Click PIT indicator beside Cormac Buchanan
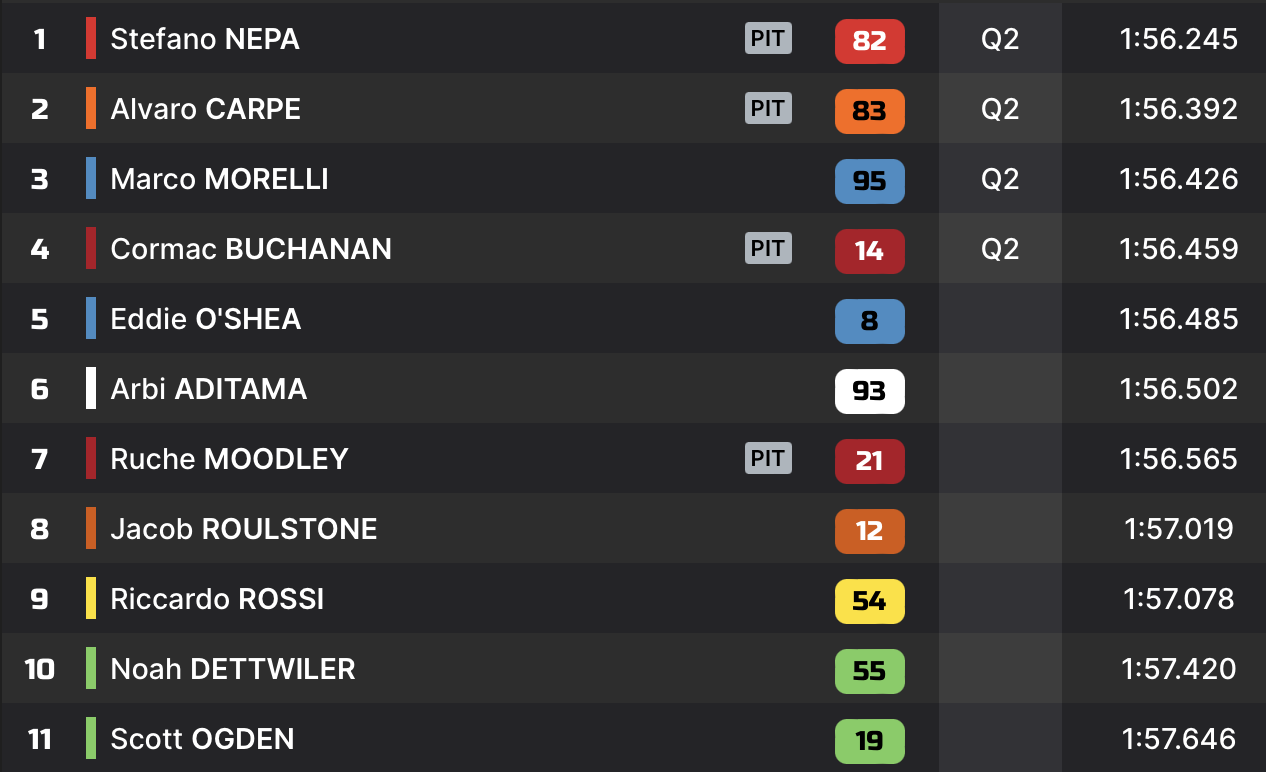The image size is (1266, 772). coord(768,248)
